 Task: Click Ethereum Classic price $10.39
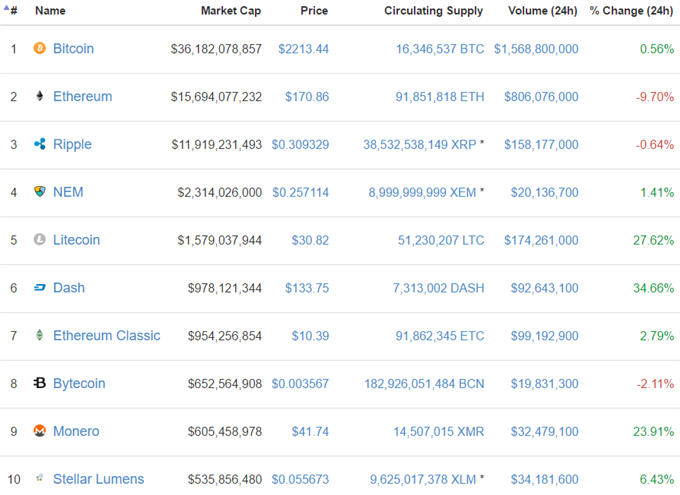coord(310,336)
